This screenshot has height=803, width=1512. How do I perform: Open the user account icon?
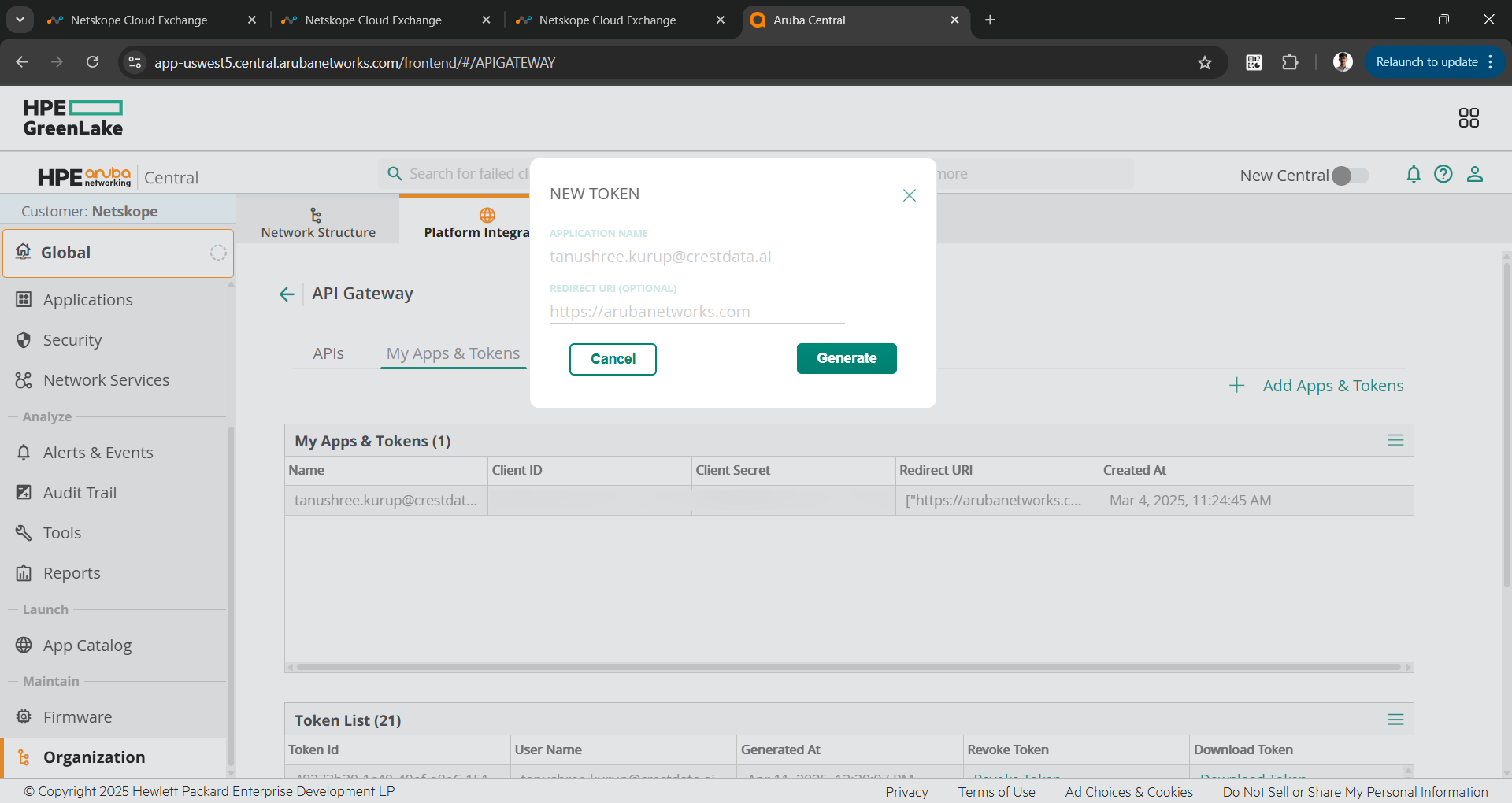point(1475,174)
